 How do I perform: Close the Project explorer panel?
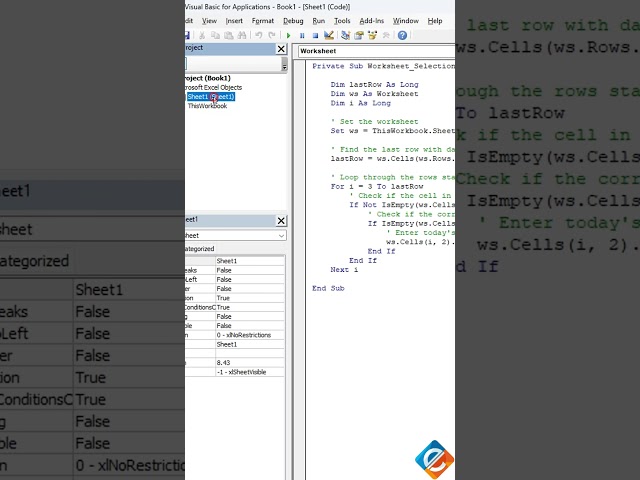coord(281,49)
